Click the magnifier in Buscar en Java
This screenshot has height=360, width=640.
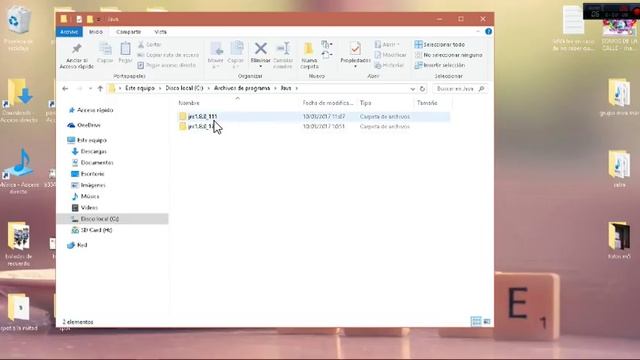tap(482, 89)
